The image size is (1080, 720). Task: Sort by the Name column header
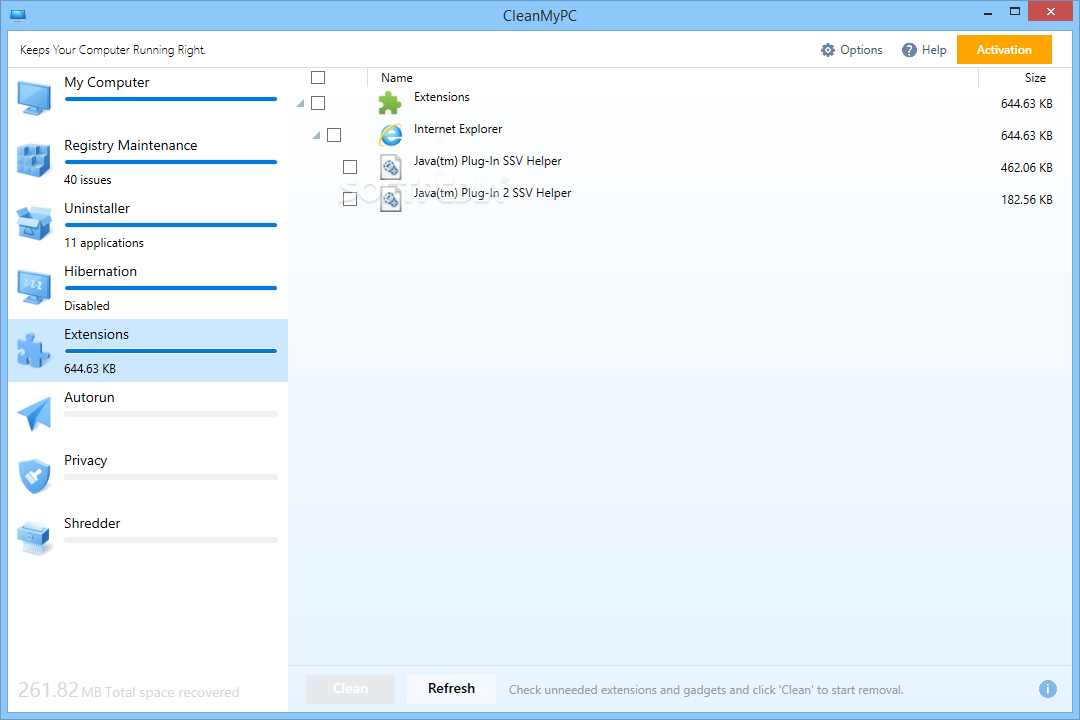397,78
